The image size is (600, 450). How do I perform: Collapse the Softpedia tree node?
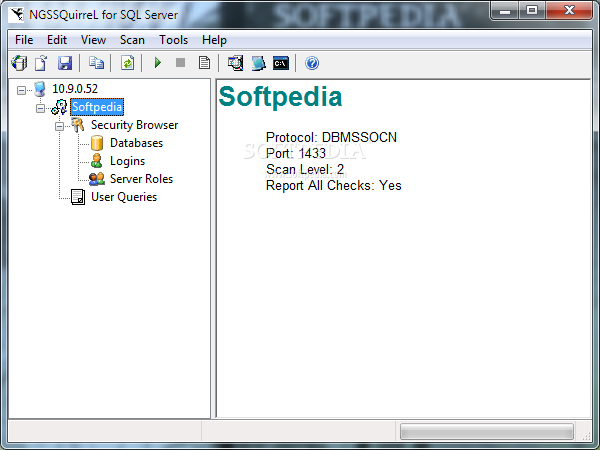pos(40,109)
